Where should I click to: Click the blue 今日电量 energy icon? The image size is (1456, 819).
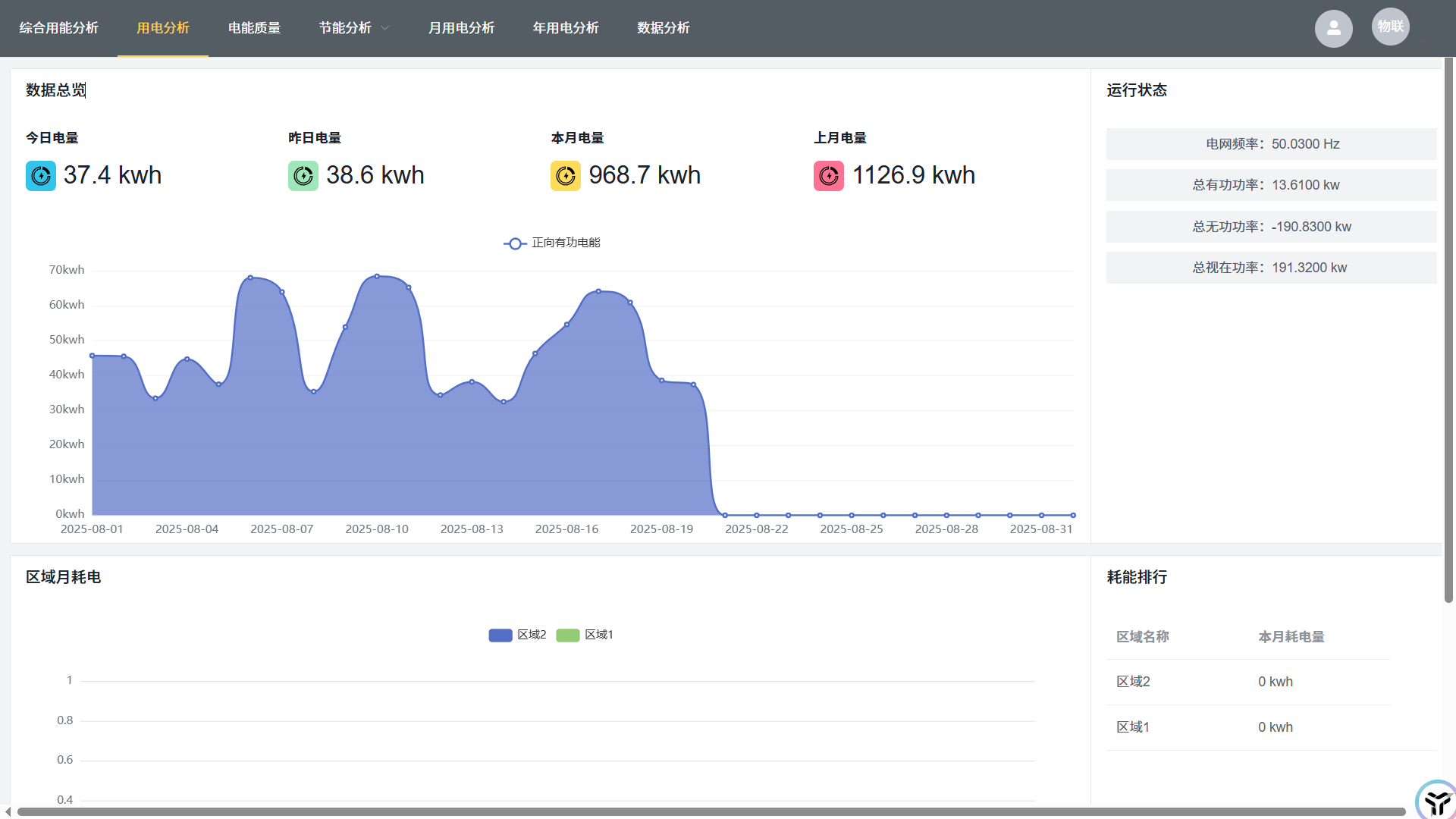tap(41, 176)
